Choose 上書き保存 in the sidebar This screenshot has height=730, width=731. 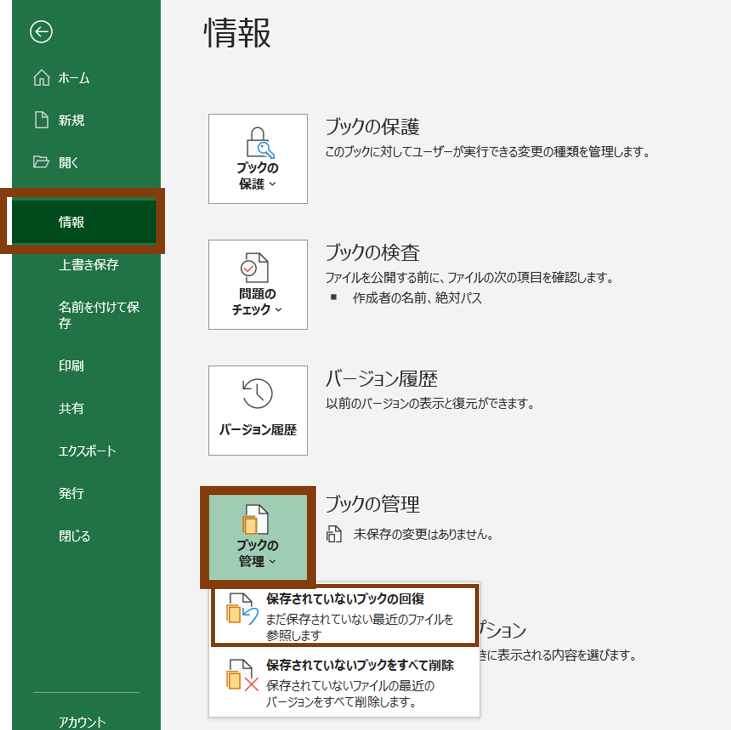pyautogui.click(x=88, y=265)
